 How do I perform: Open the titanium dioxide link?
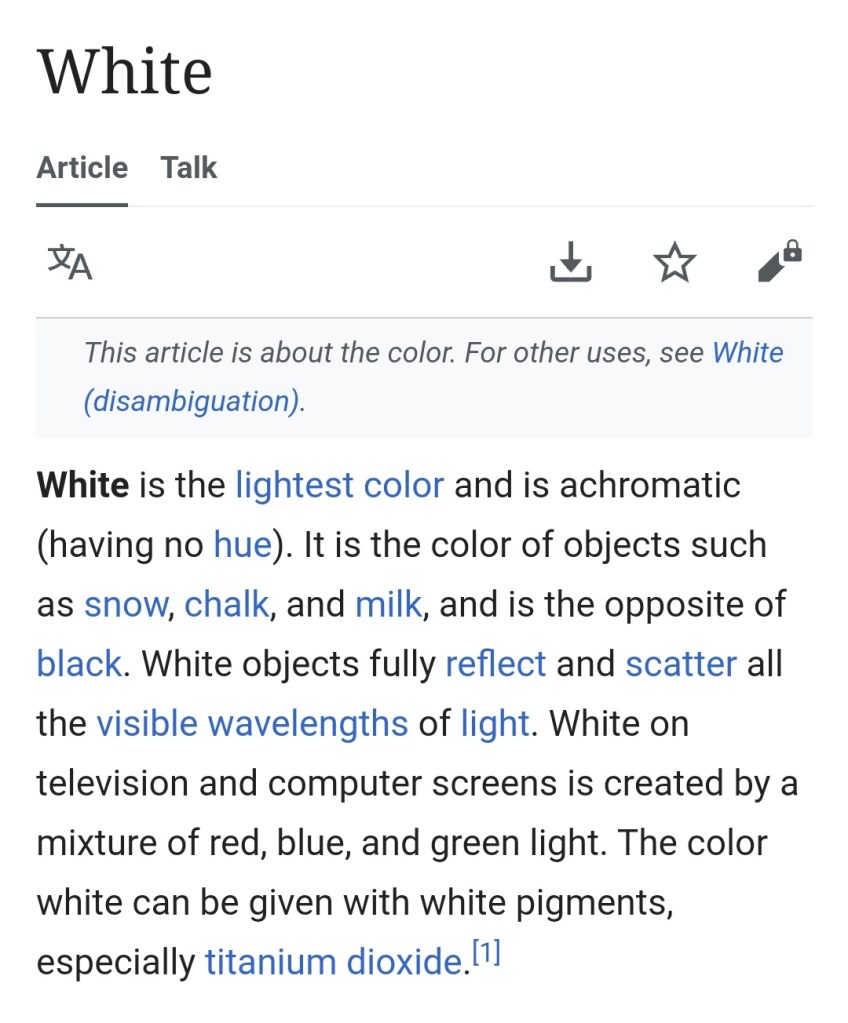click(332, 962)
